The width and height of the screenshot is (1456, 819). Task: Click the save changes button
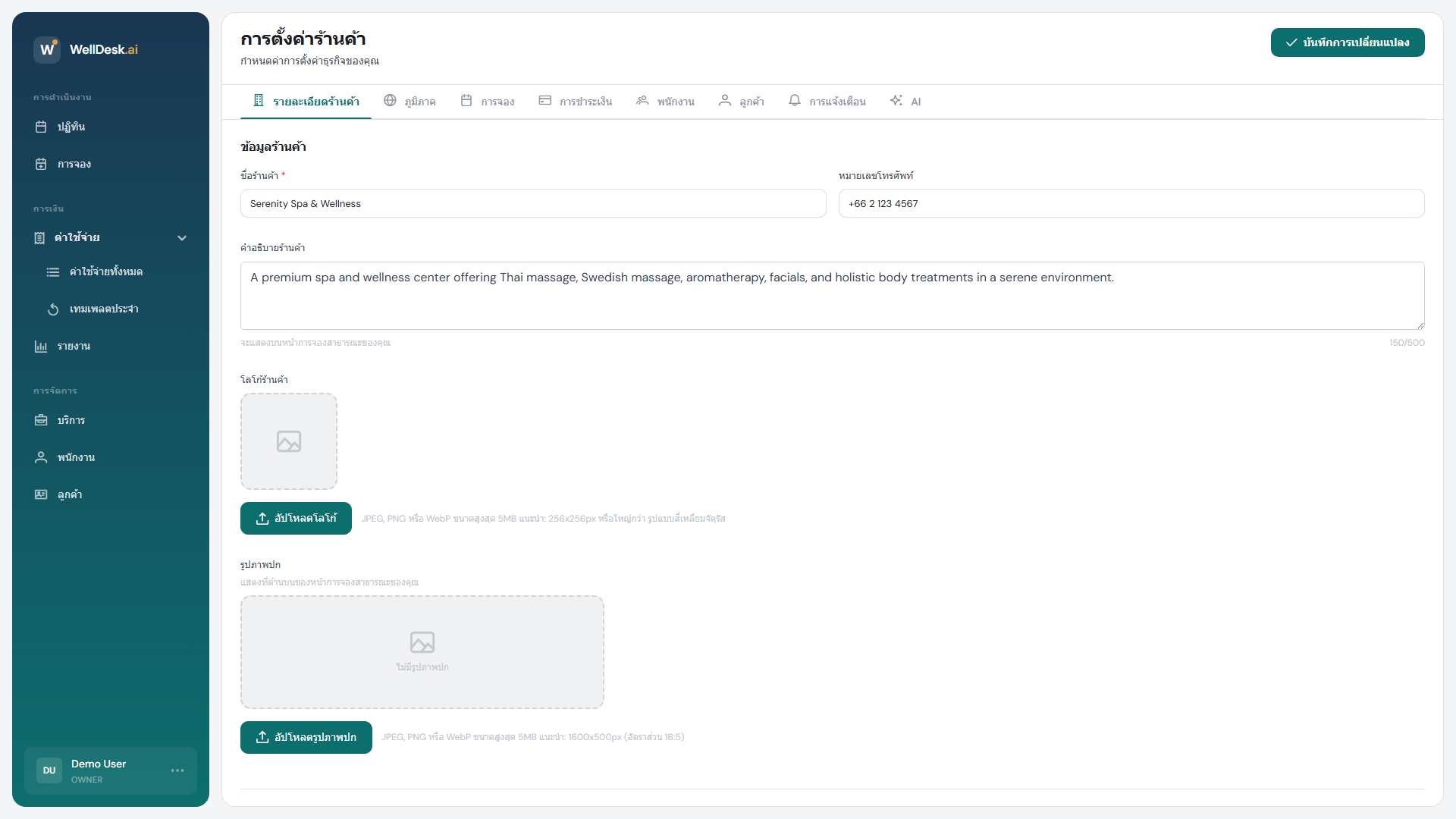pyautogui.click(x=1347, y=42)
